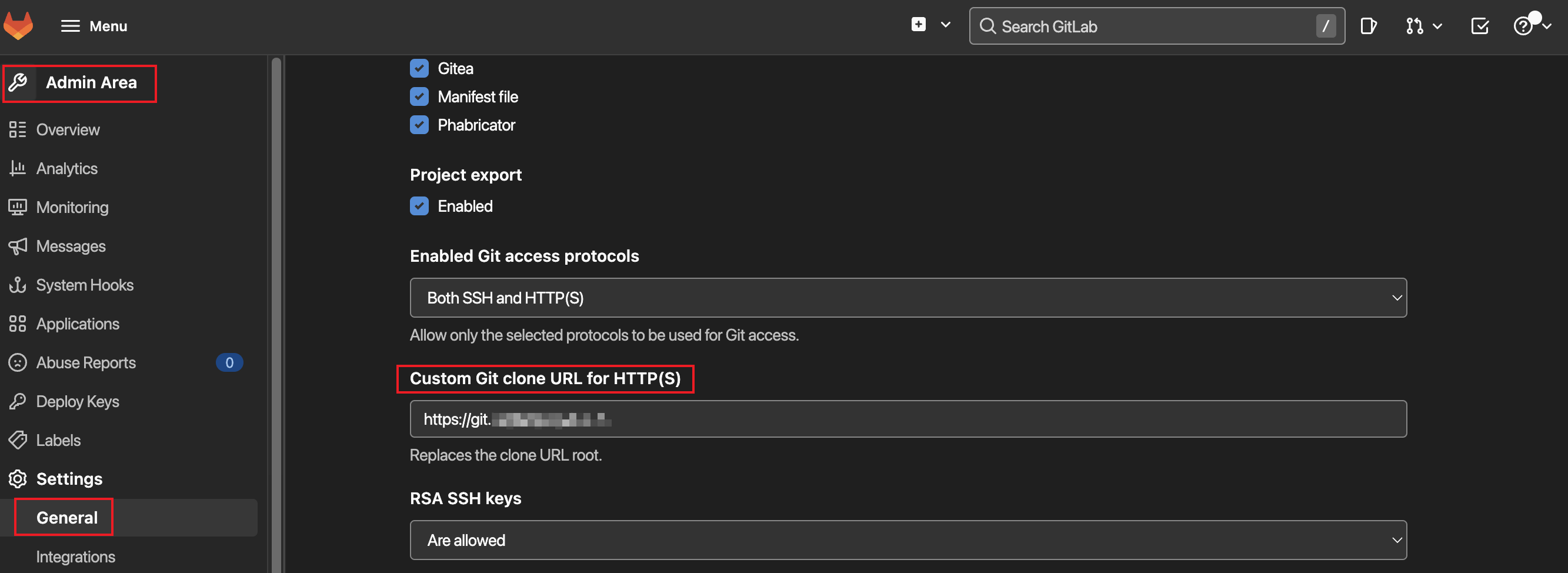Click the 'Project export' heading
This screenshot has width=1568, height=573.
coord(466,175)
